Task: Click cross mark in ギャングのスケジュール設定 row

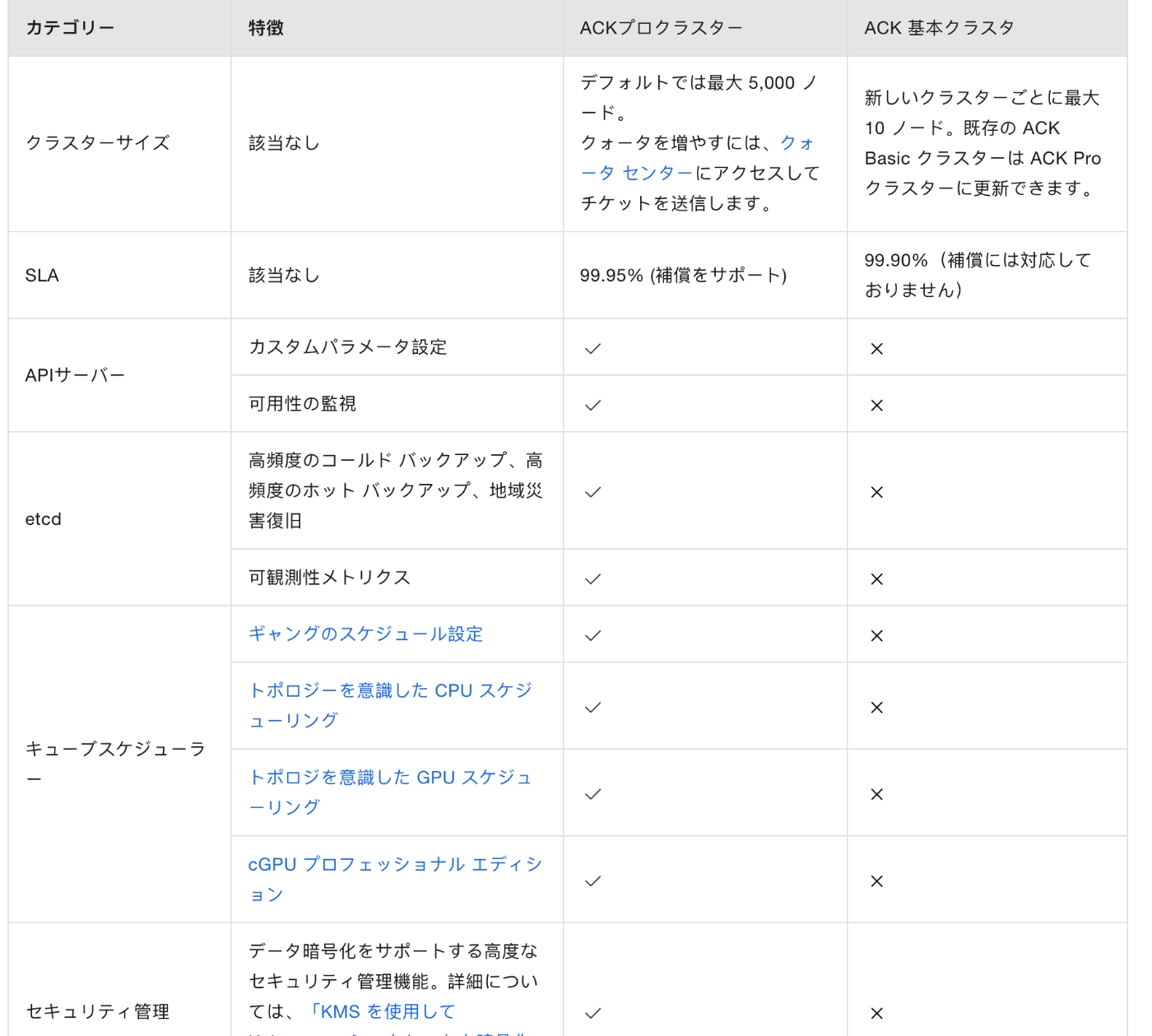Action: (x=876, y=636)
